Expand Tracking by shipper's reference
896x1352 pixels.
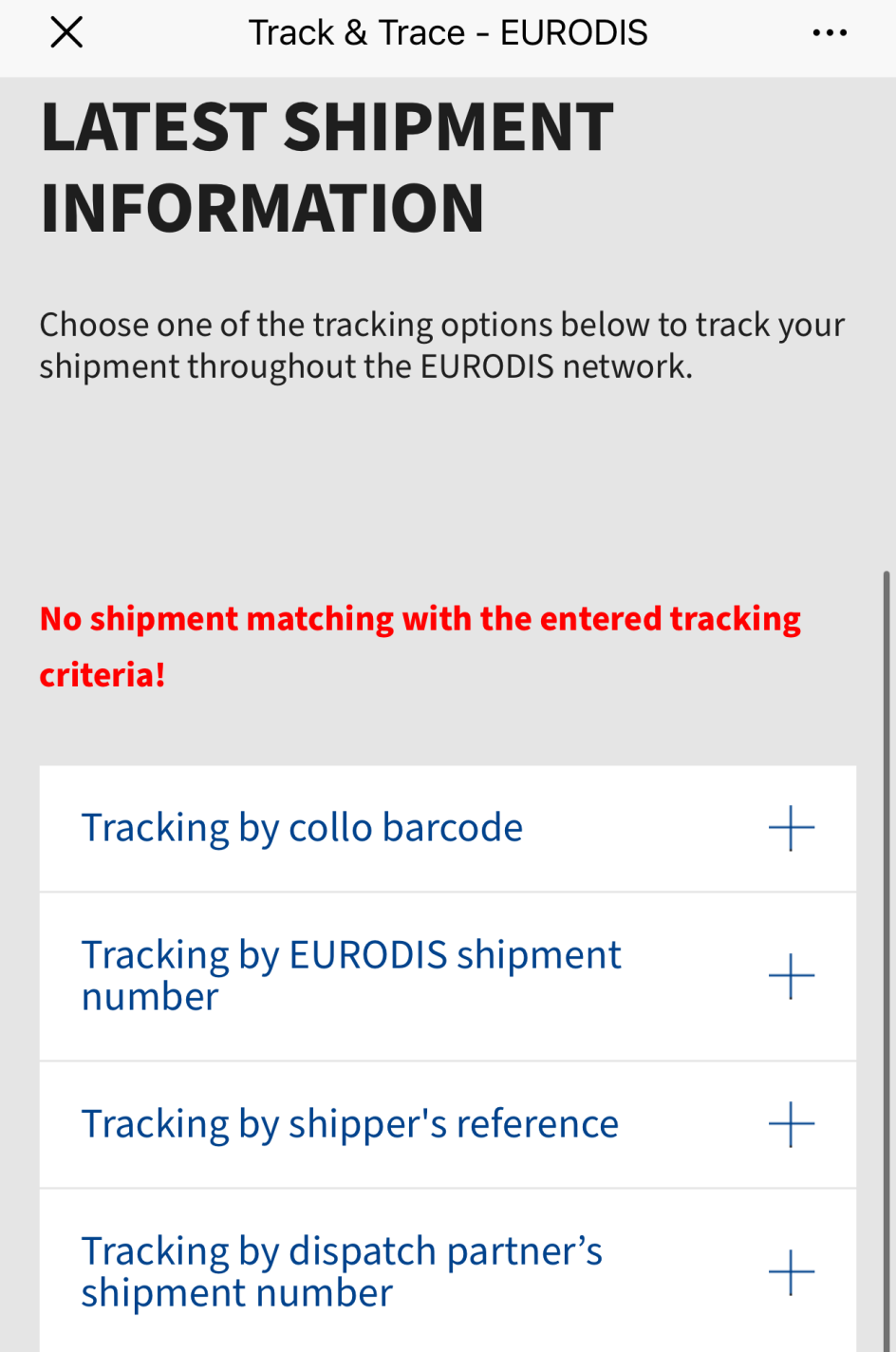(448, 1125)
